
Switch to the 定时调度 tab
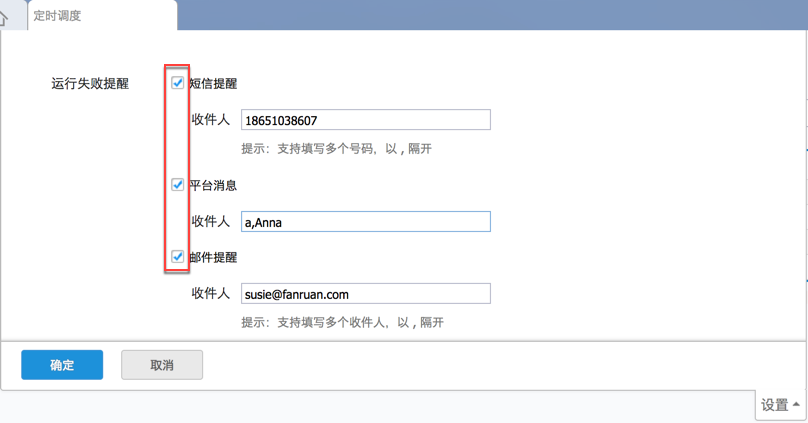[x=57, y=16]
